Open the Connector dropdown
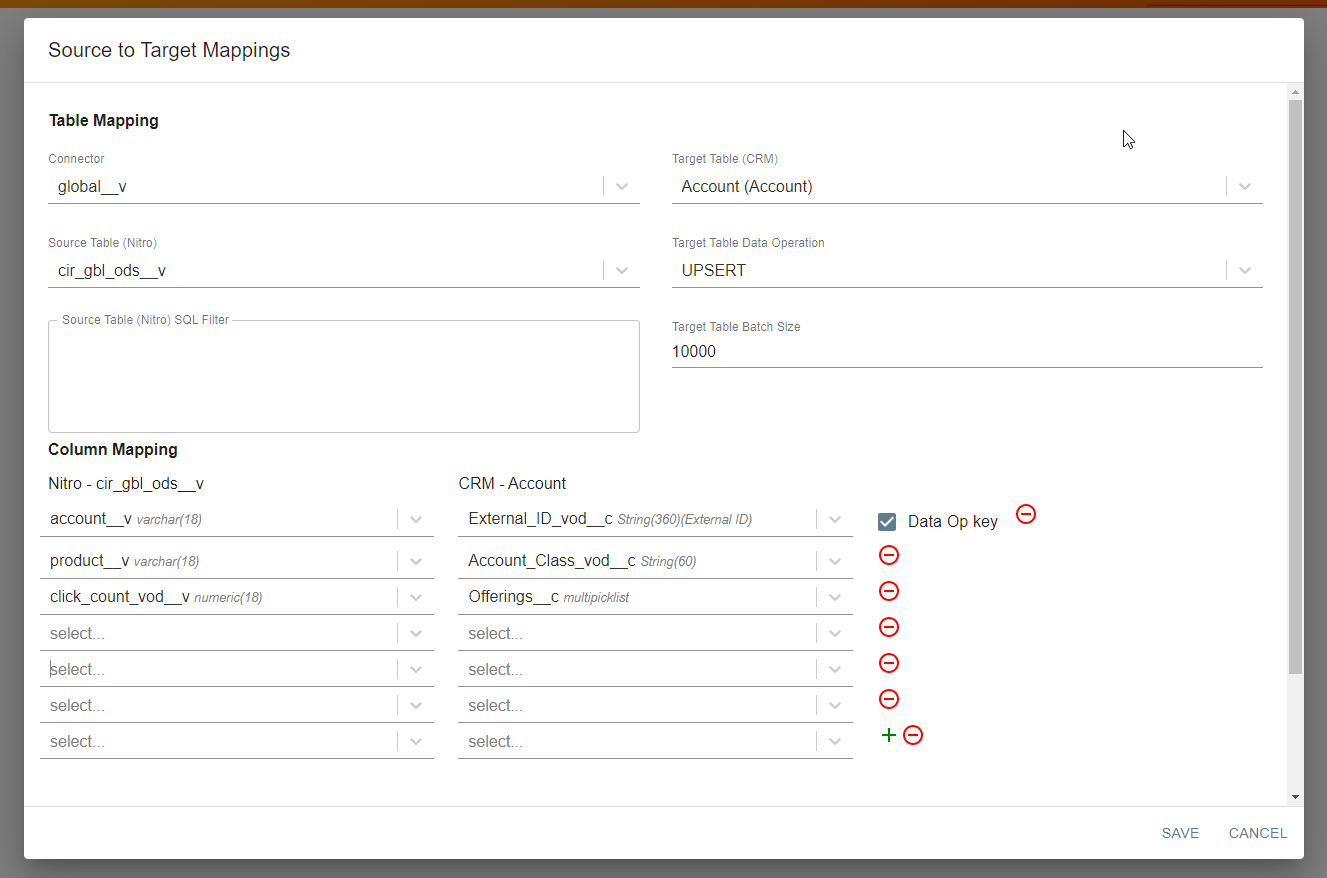Viewport: 1327px width, 878px height. point(622,187)
